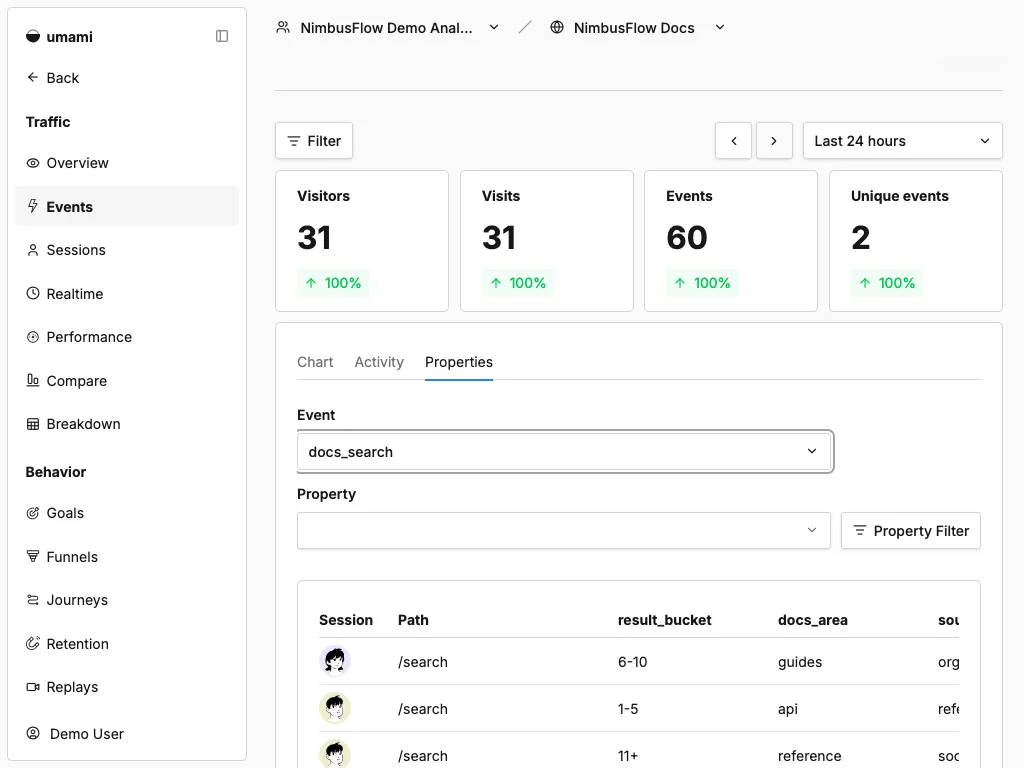Click the Journeys icon
The width and height of the screenshot is (1024, 768).
coord(33,600)
